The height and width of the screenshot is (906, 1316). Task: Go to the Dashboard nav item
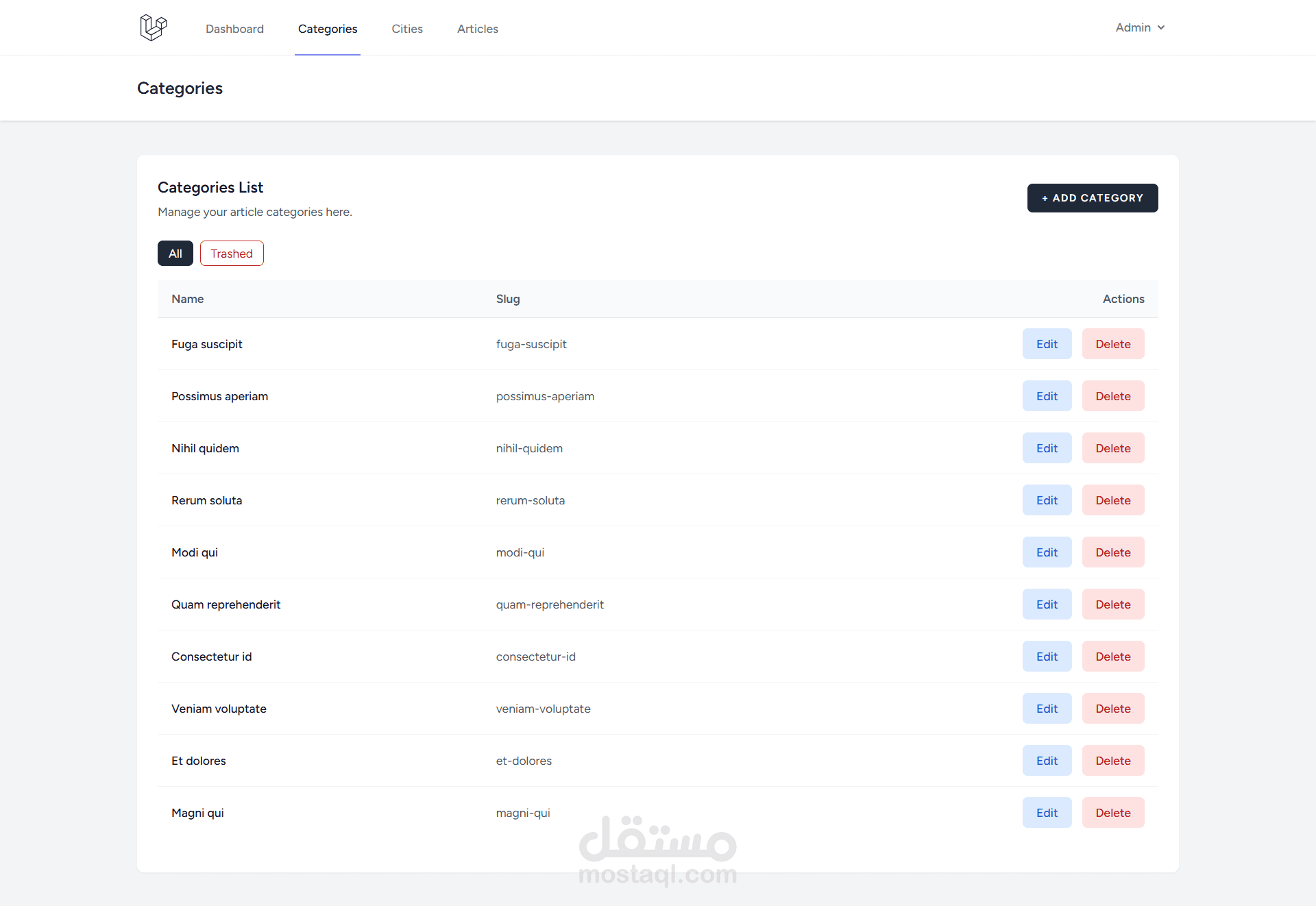pos(234,29)
